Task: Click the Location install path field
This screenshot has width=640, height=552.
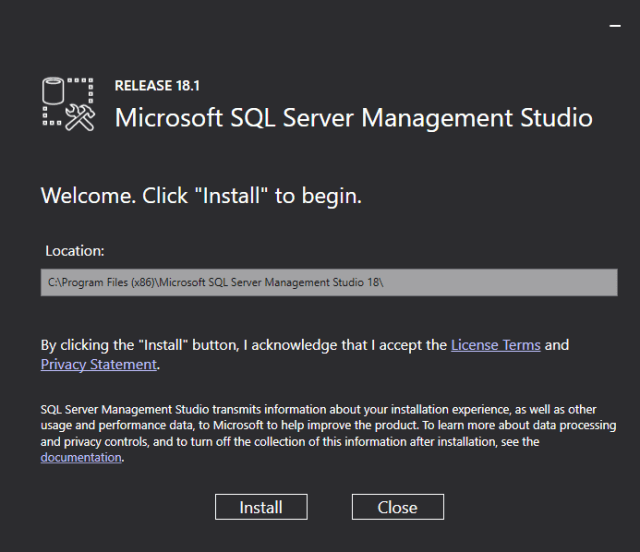Action: [329, 283]
